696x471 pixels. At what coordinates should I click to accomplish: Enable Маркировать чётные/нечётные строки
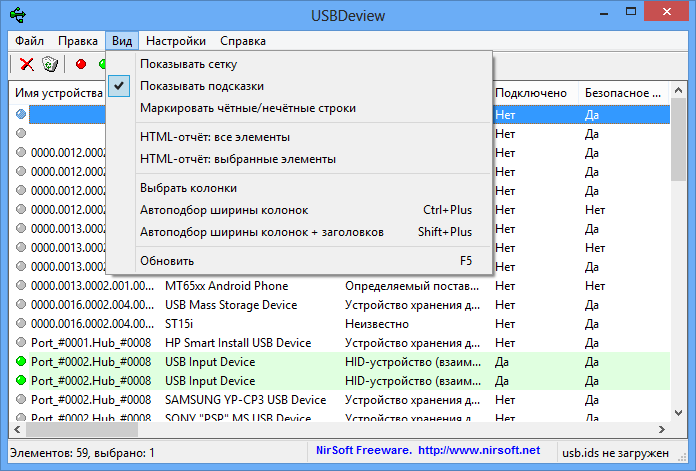pos(299,108)
